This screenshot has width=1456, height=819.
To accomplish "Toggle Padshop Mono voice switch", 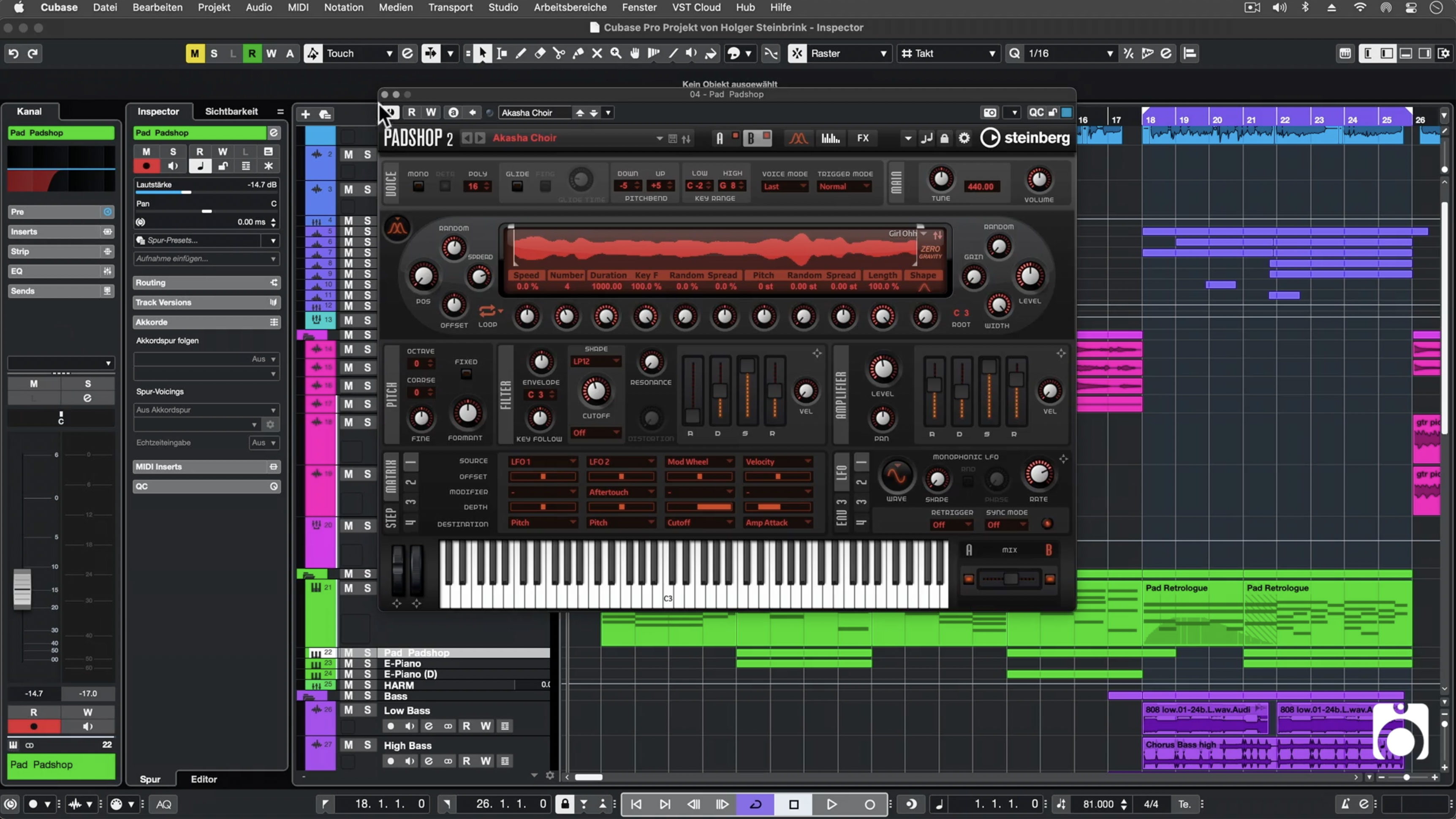I will (x=418, y=186).
